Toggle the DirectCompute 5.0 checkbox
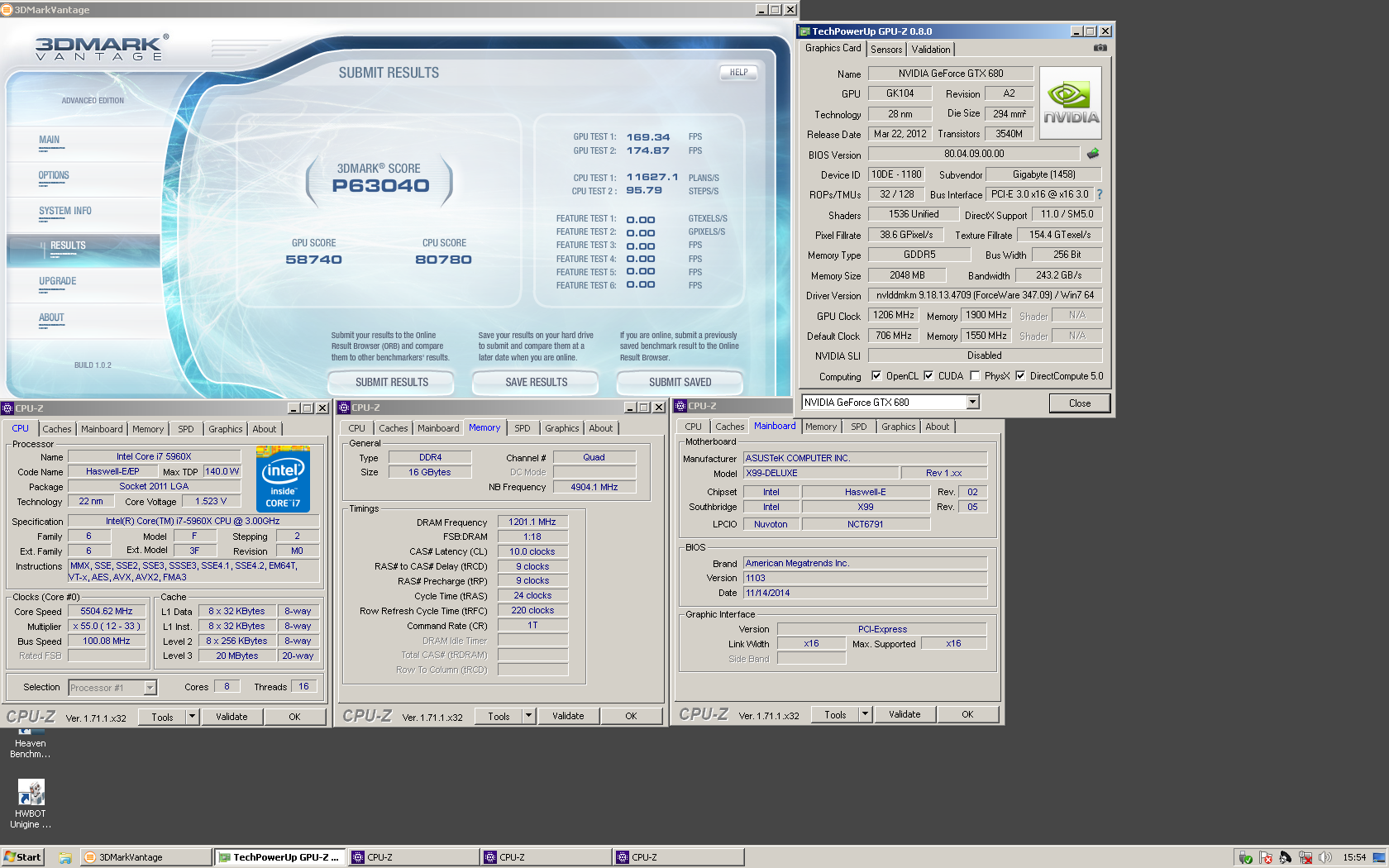This screenshot has width=1389, height=868. coord(1020,375)
